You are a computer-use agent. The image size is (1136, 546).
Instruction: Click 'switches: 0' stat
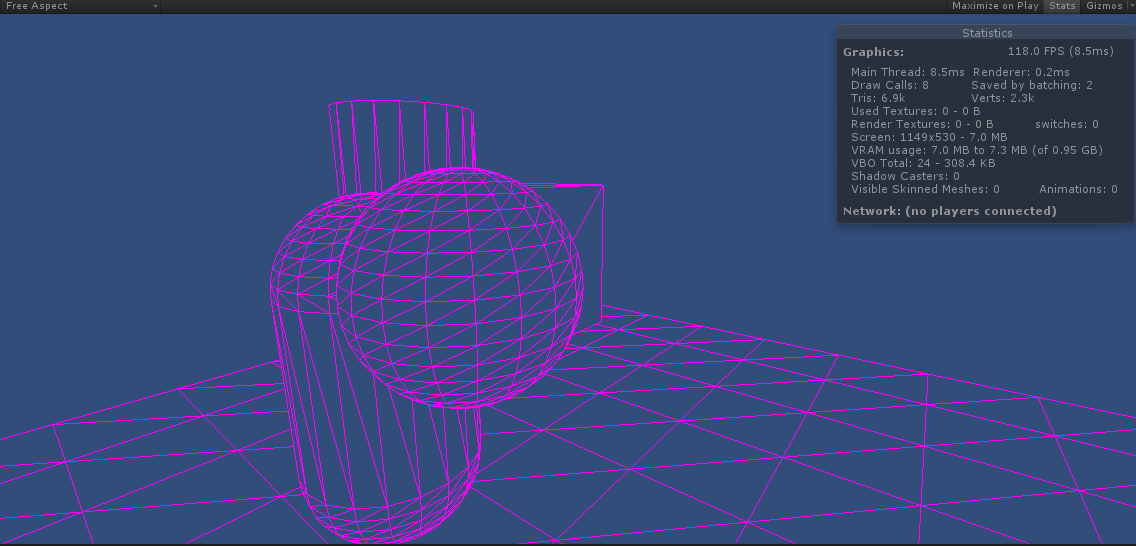pyautogui.click(x=1066, y=125)
